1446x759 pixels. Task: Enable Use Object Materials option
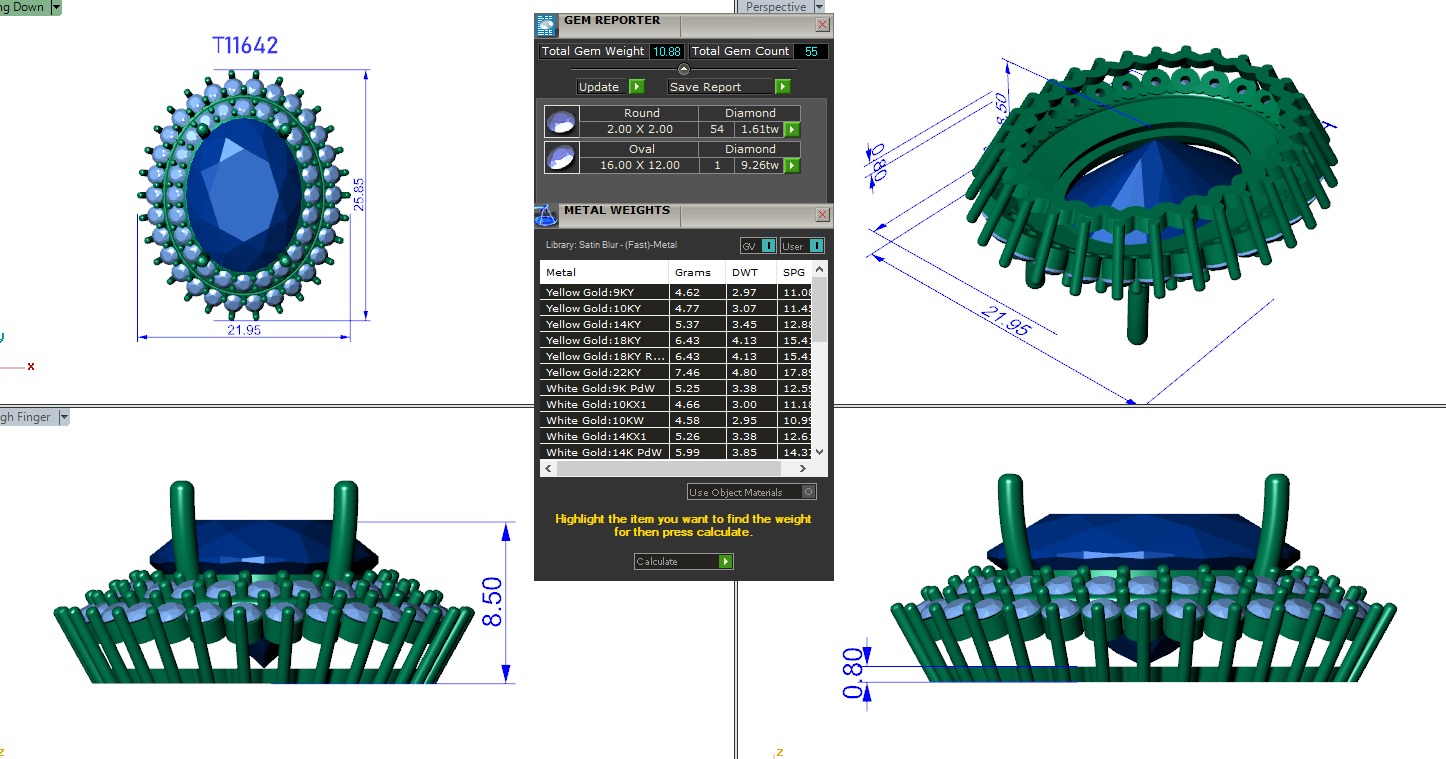tap(809, 492)
